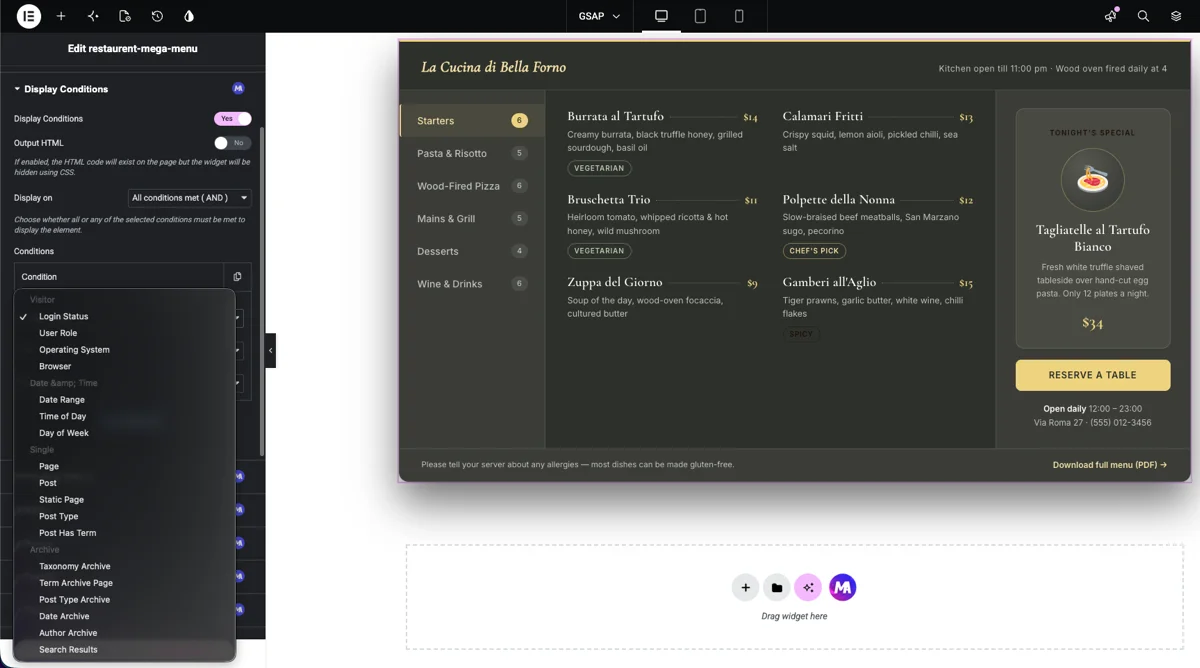Open the Pasta & Risotto category

coord(472,153)
